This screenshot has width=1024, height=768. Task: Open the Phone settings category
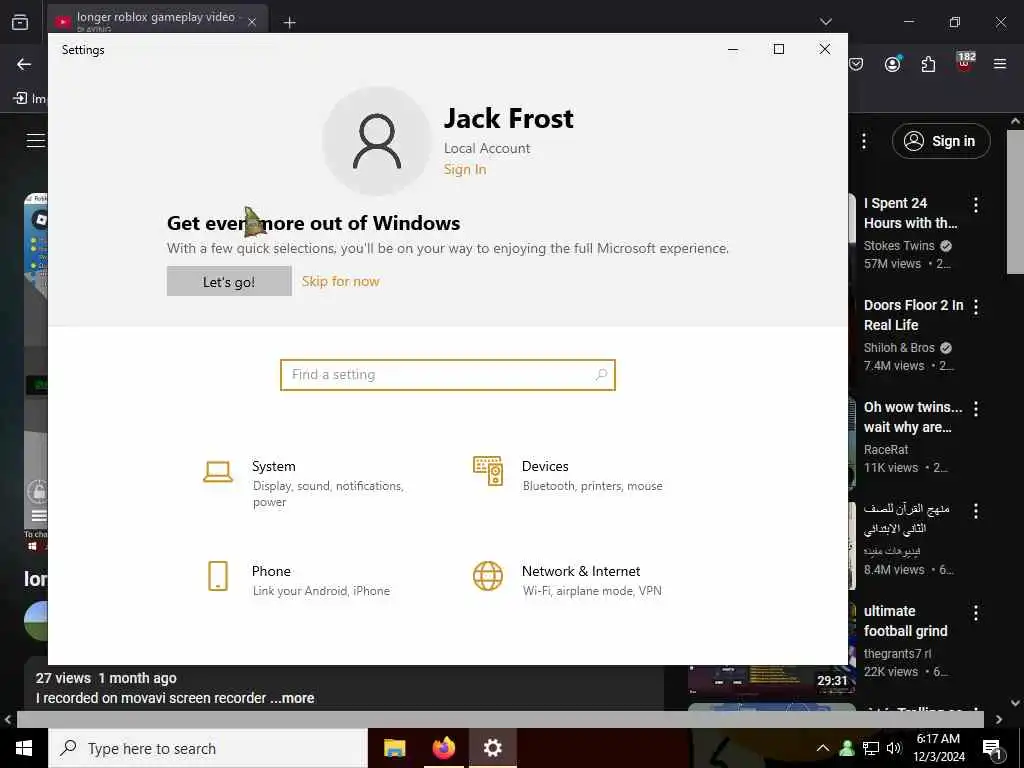click(x=299, y=579)
